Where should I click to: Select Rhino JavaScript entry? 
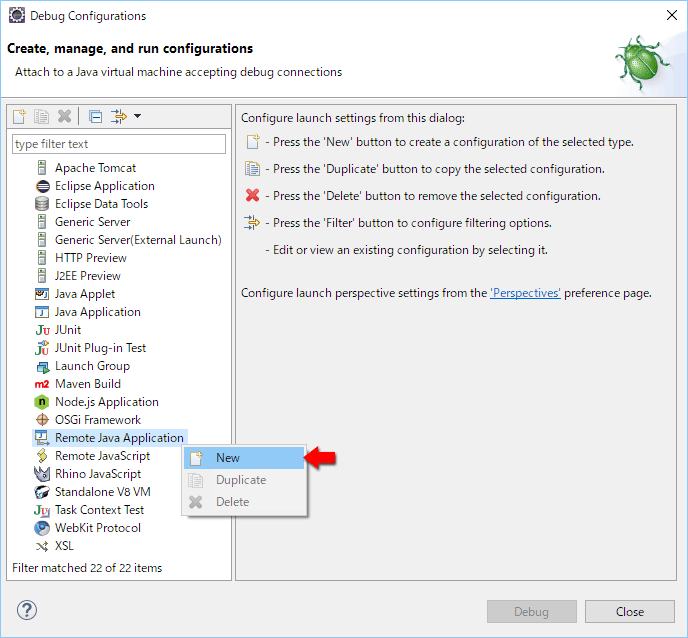point(98,474)
